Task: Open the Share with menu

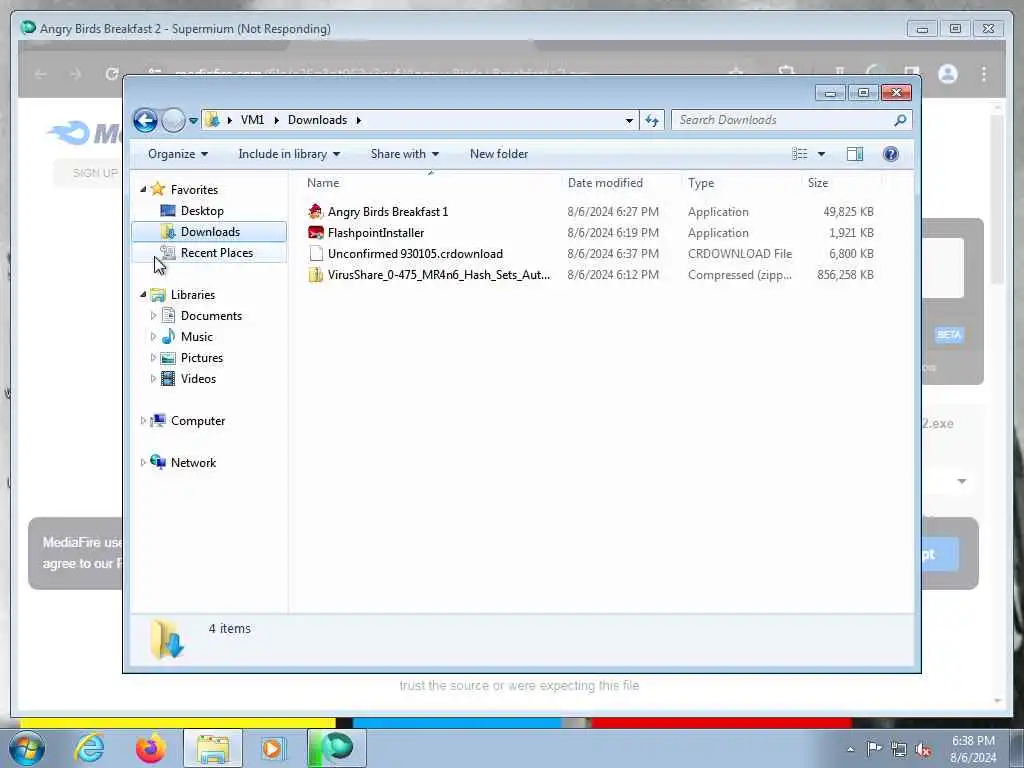Action: (404, 154)
